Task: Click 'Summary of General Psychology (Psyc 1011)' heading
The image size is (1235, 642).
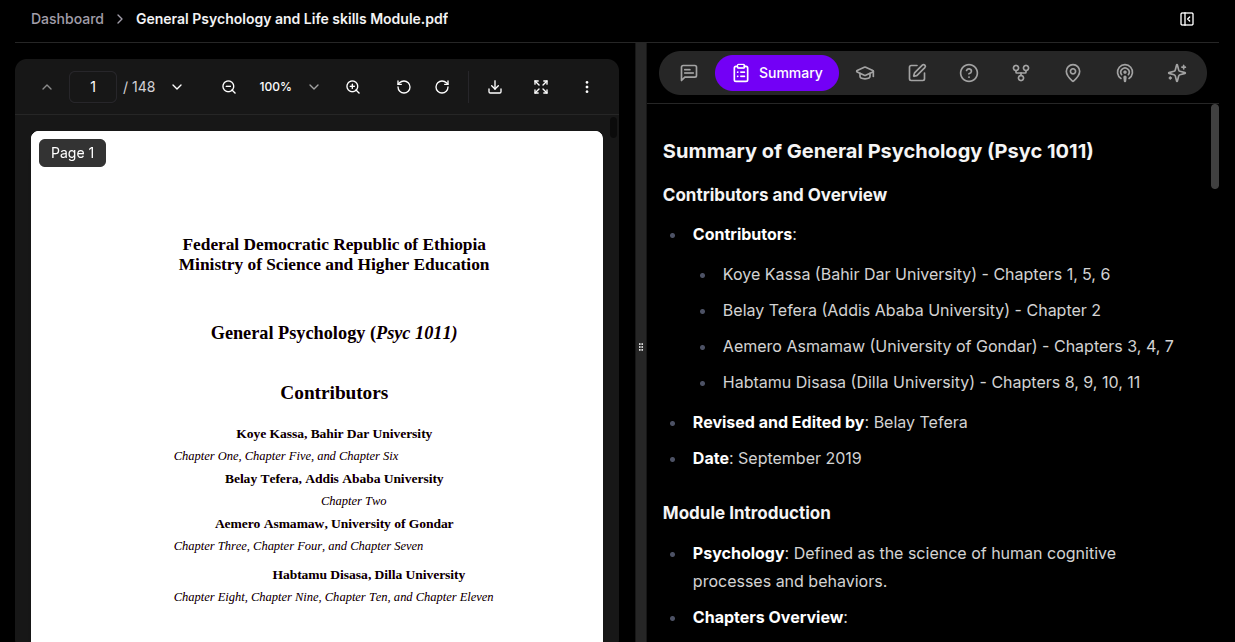Action: (878, 151)
